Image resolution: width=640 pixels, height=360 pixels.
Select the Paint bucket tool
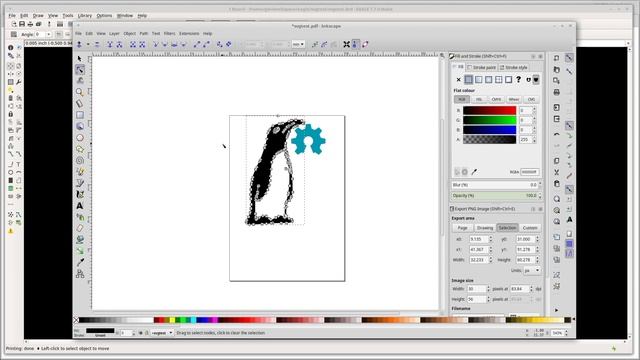(x=80, y=240)
